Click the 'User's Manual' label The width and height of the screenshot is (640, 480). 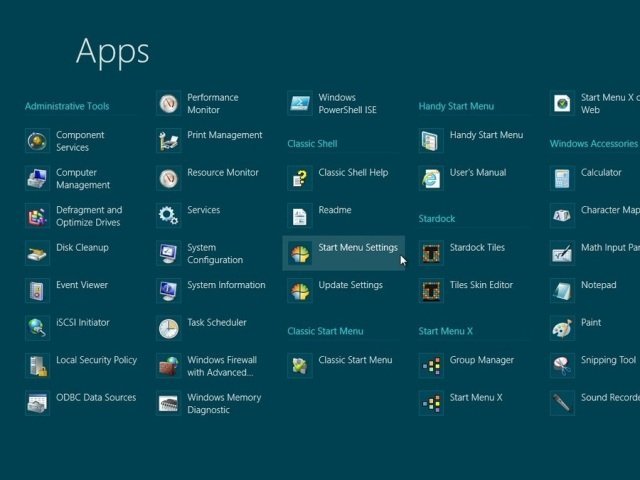pos(478,172)
